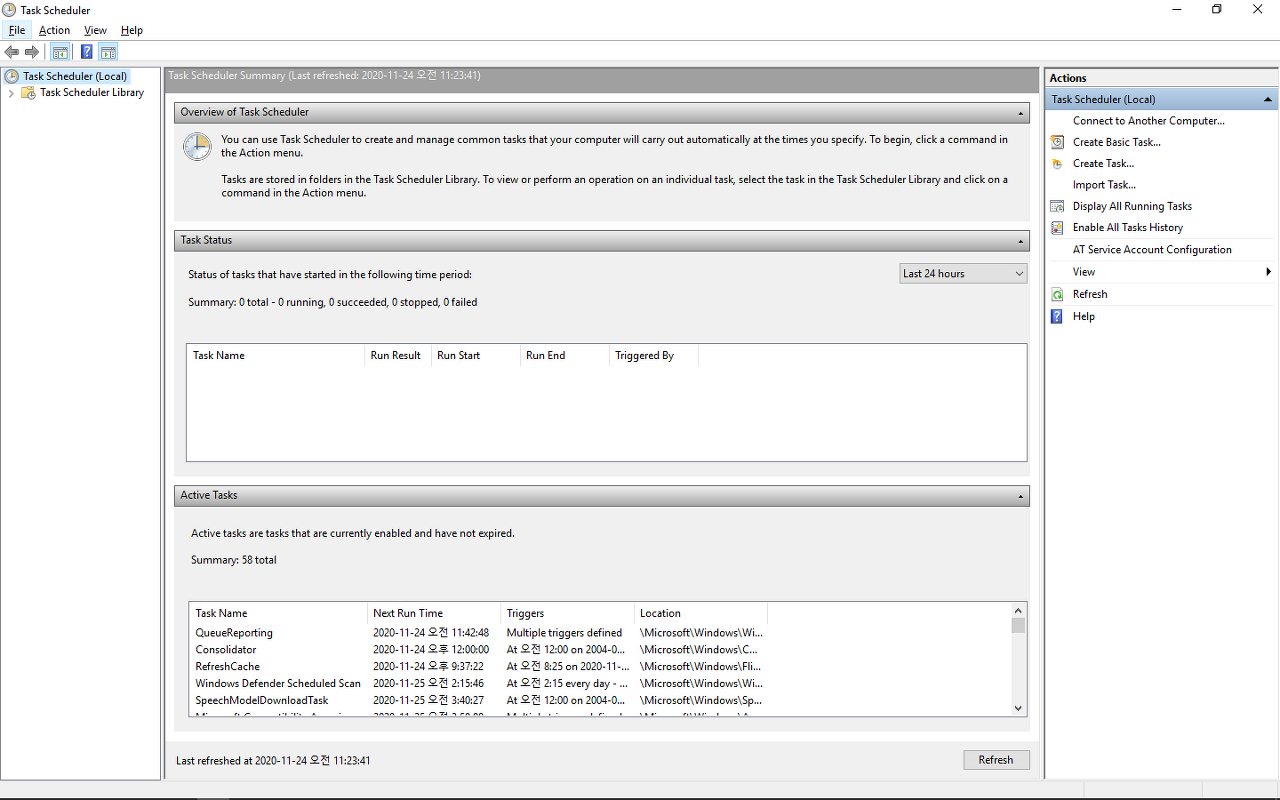Click the Enable All Tasks History icon
1280x800 pixels.
[x=1057, y=227]
